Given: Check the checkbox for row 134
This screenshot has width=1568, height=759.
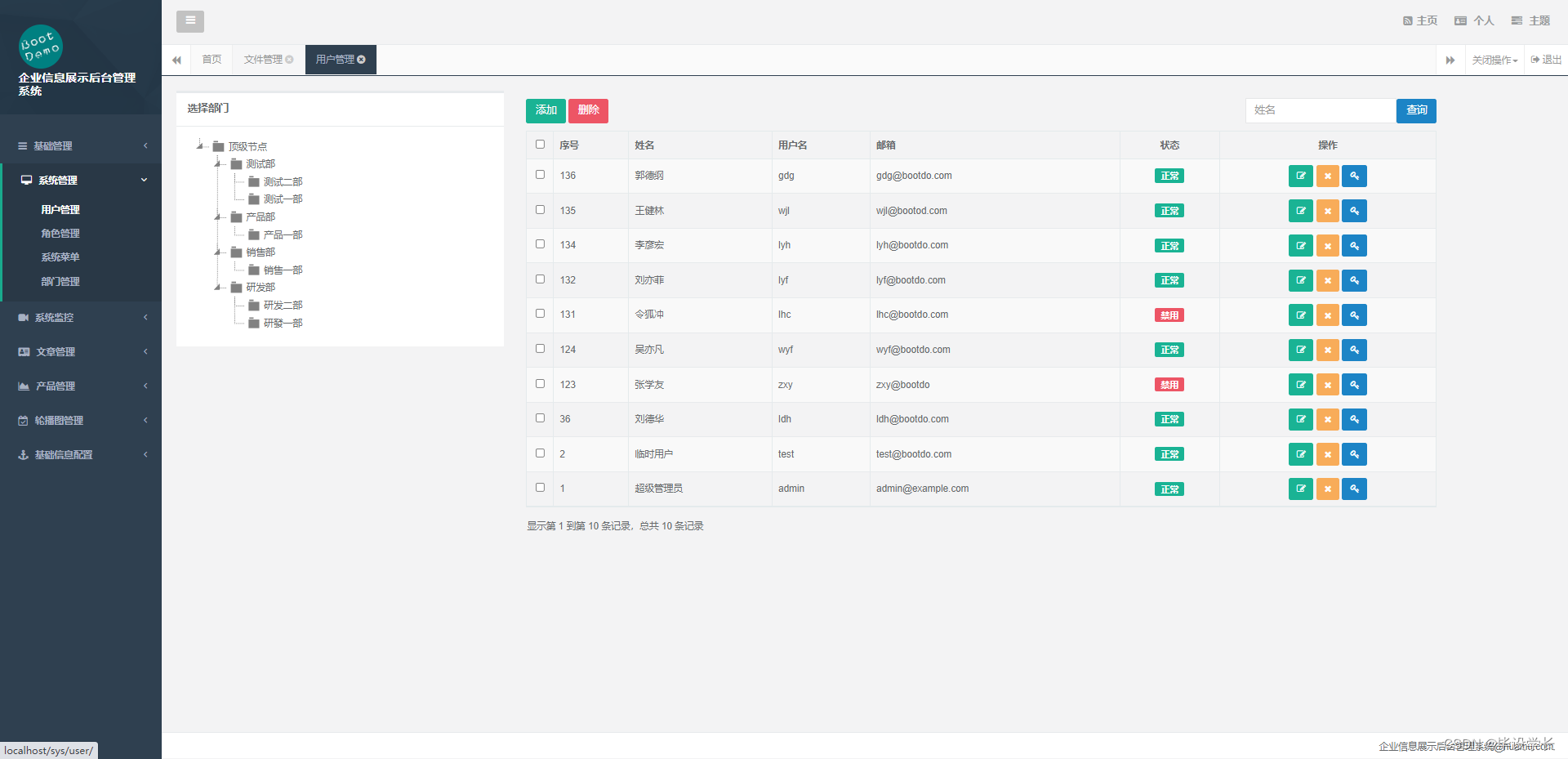Looking at the screenshot, I should (x=540, y=244).
